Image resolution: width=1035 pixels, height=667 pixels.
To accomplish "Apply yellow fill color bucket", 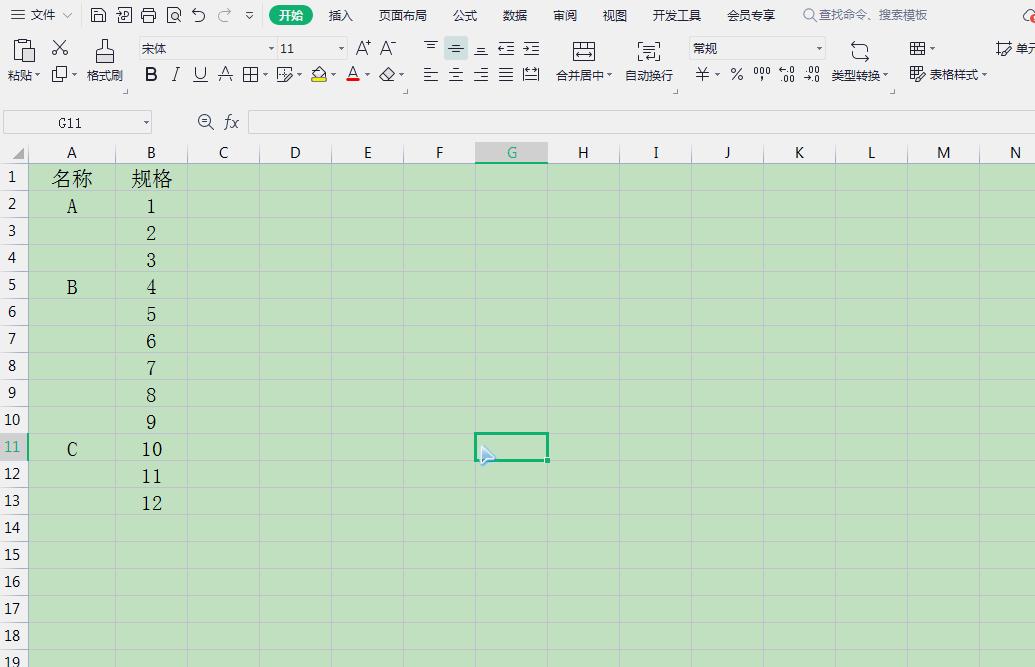I will [x=319, y=75].
